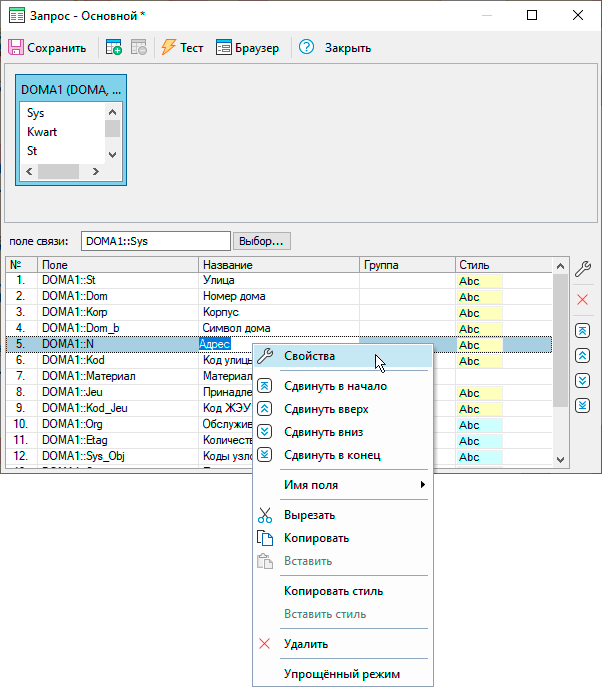
Task: Select Упрощённый режим menu entry
Action: coord(341,673)
